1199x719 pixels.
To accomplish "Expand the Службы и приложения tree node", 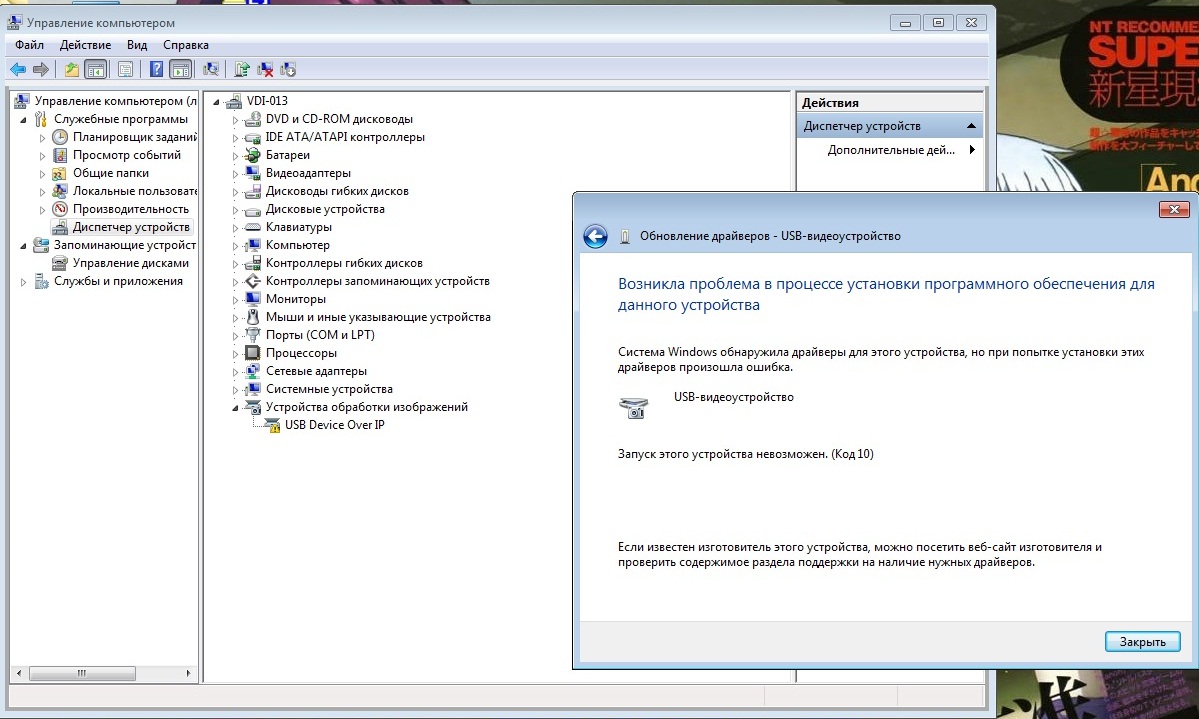I will click(x=24, y=282).
